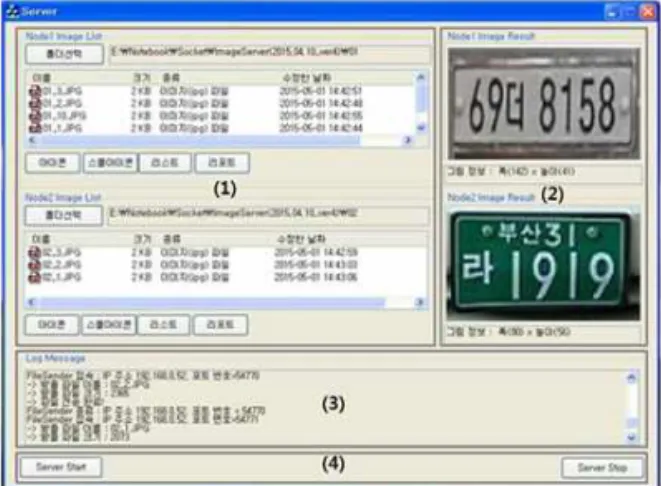Click the Node2 list scroll left arrow
Image resolution: width=661 pixels, height=486 pixels.
click(x=32, y=302)
